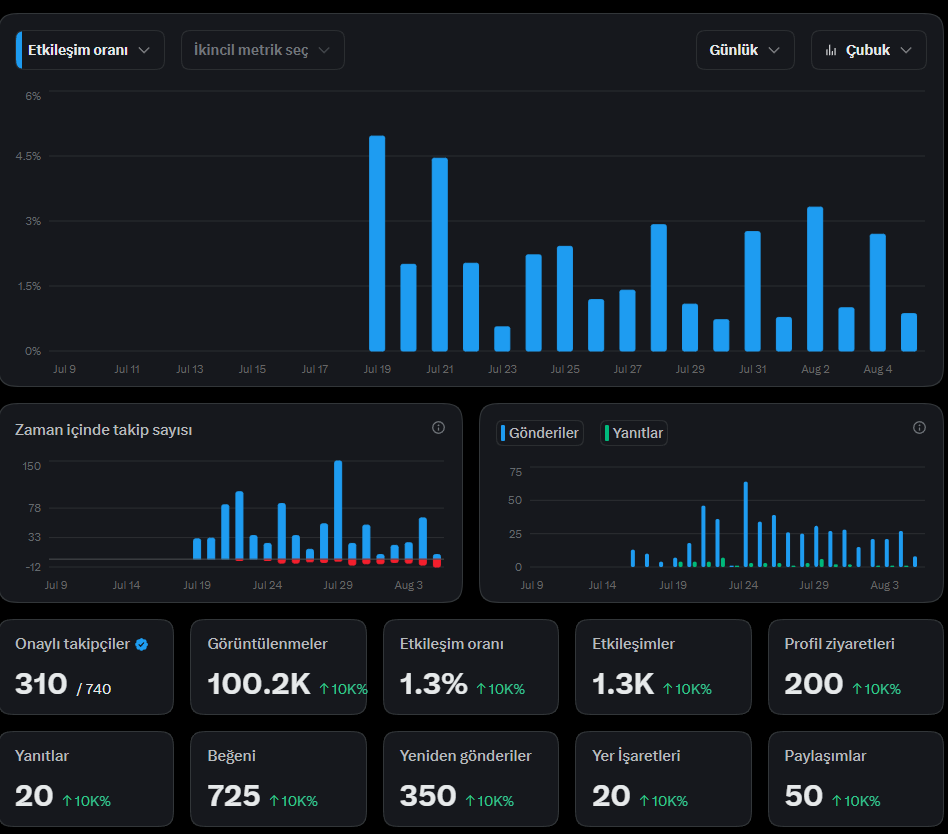Click the tallest Jul 19 engagement bar
948x834 pixels.
point(377,244)
